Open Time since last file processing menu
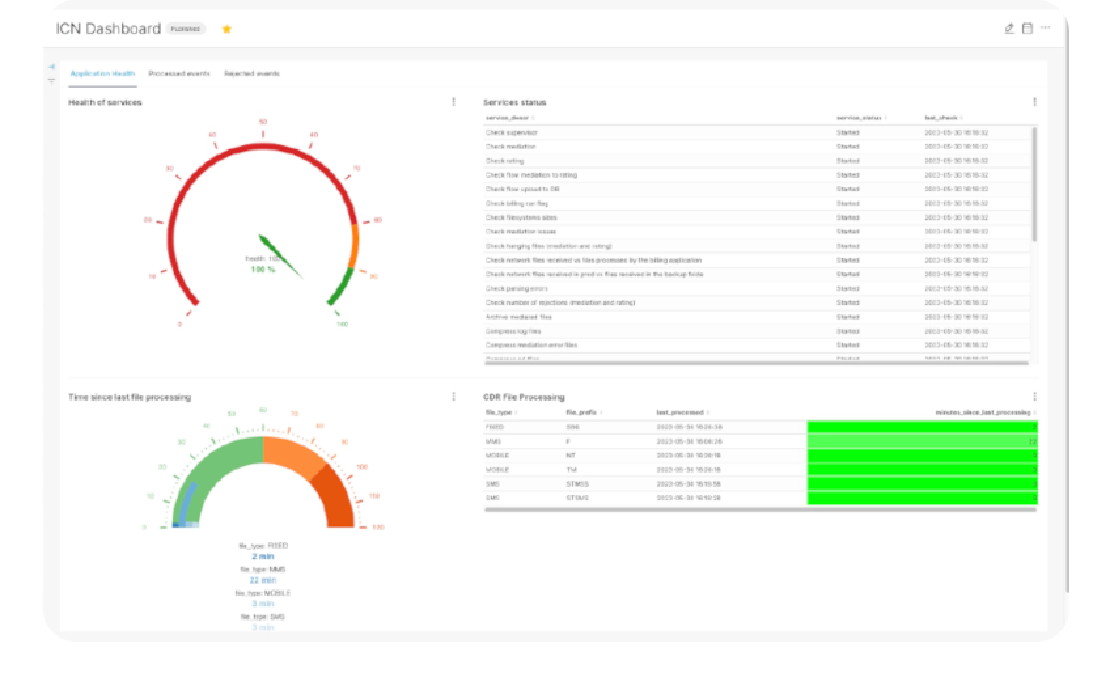Viewport: 1110px width, 694px height. click(454, 397)
